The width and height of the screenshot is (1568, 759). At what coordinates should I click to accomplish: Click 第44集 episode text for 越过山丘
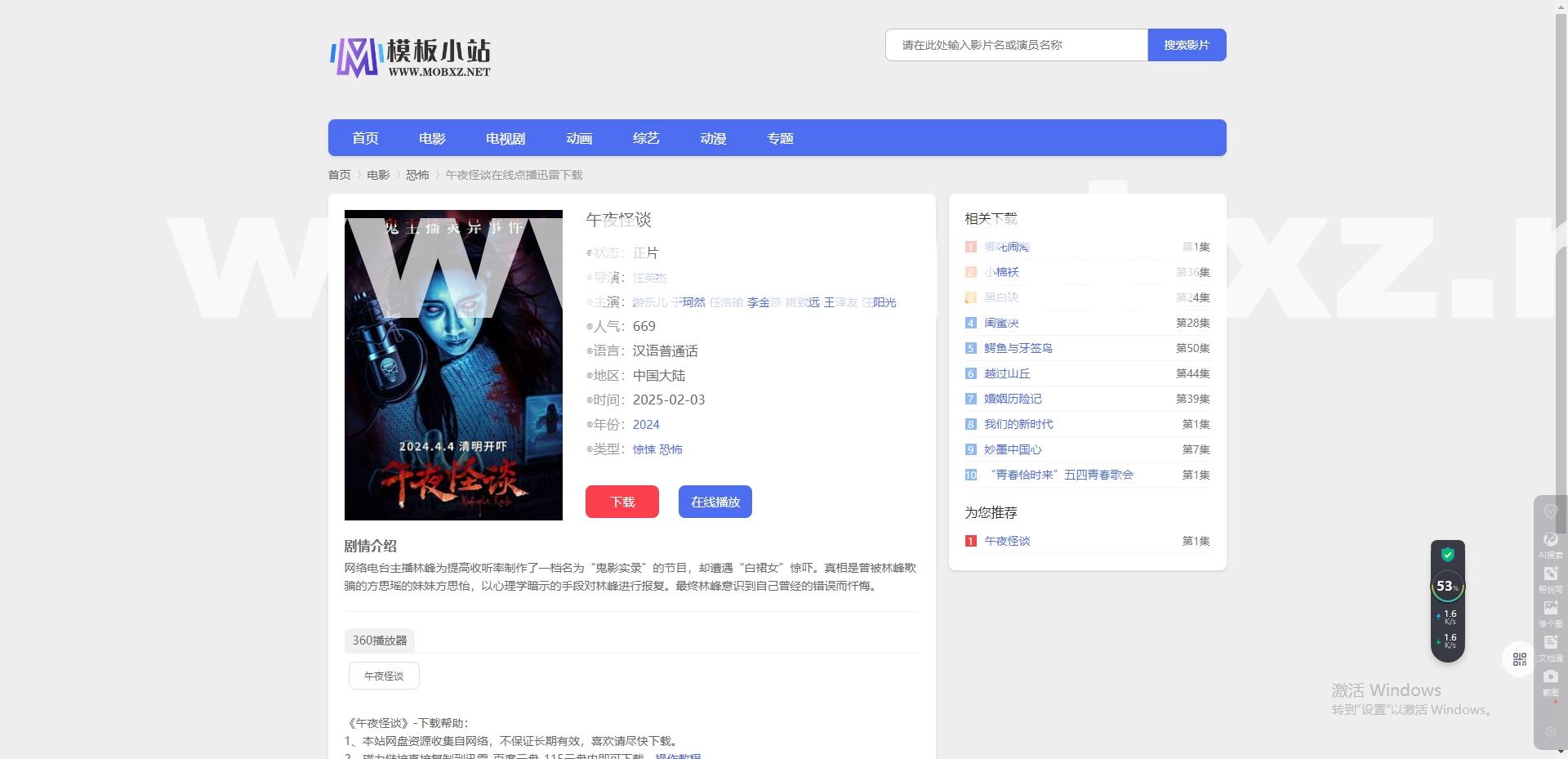1192,373
